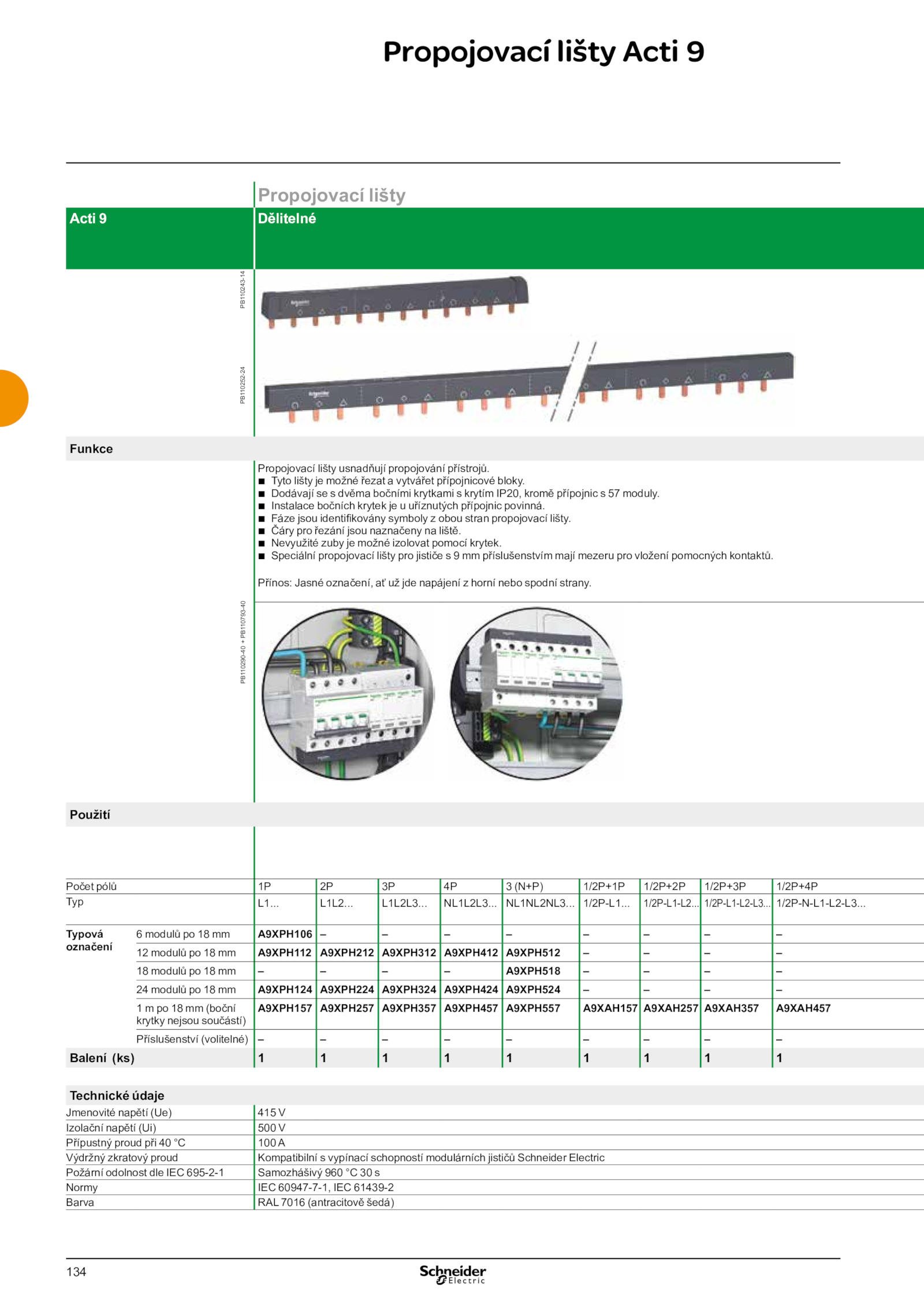Click the reference code A9XPH224
Screen dimensions: 924x1307
pos(347,989)
